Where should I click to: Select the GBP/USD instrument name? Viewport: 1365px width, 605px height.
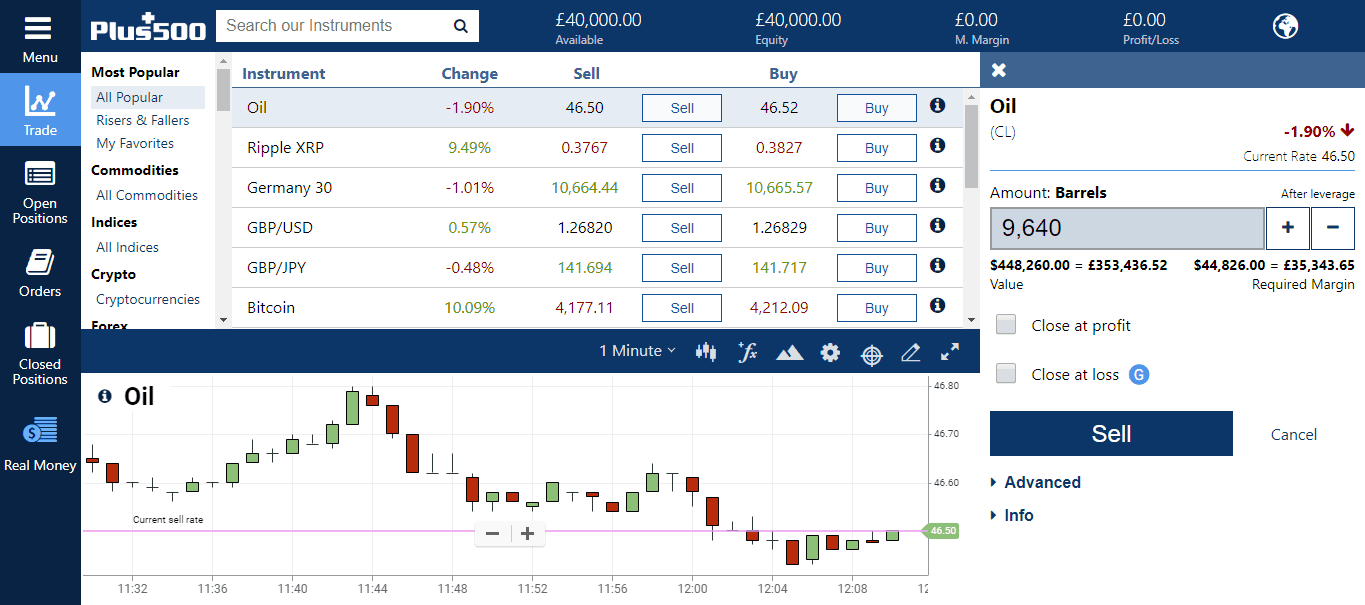280,228
